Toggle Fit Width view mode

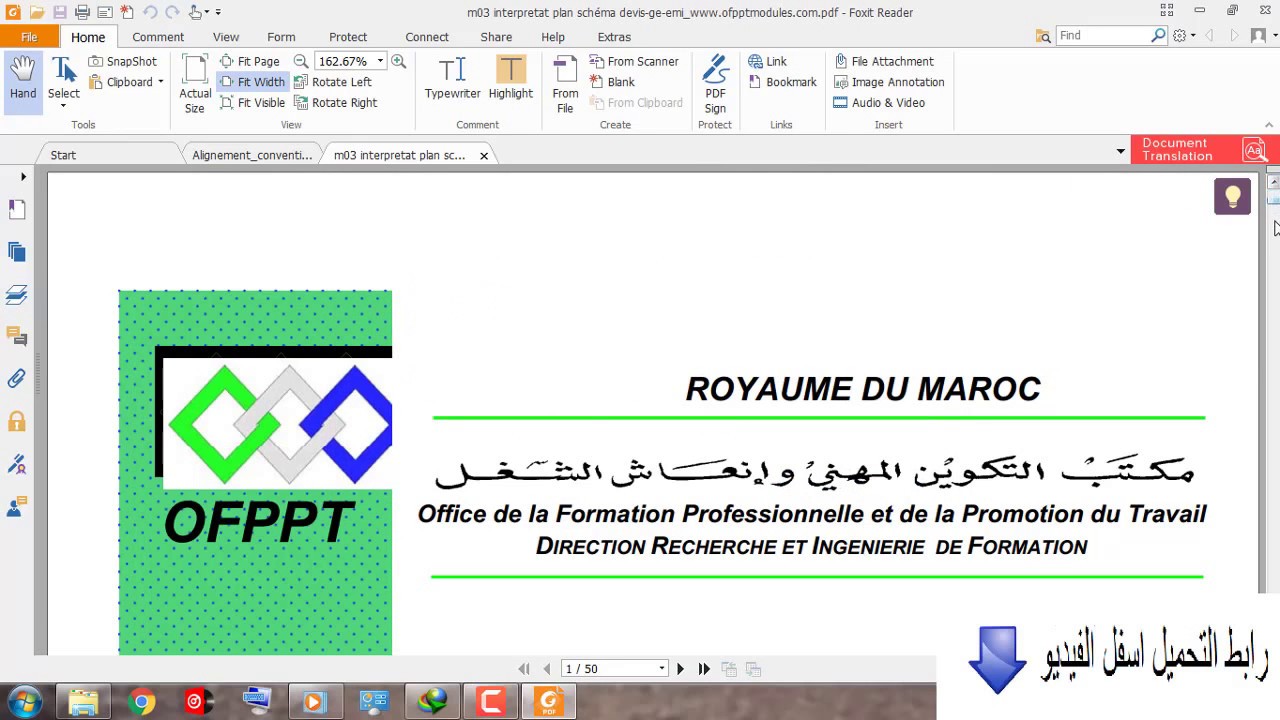point(253,82)
